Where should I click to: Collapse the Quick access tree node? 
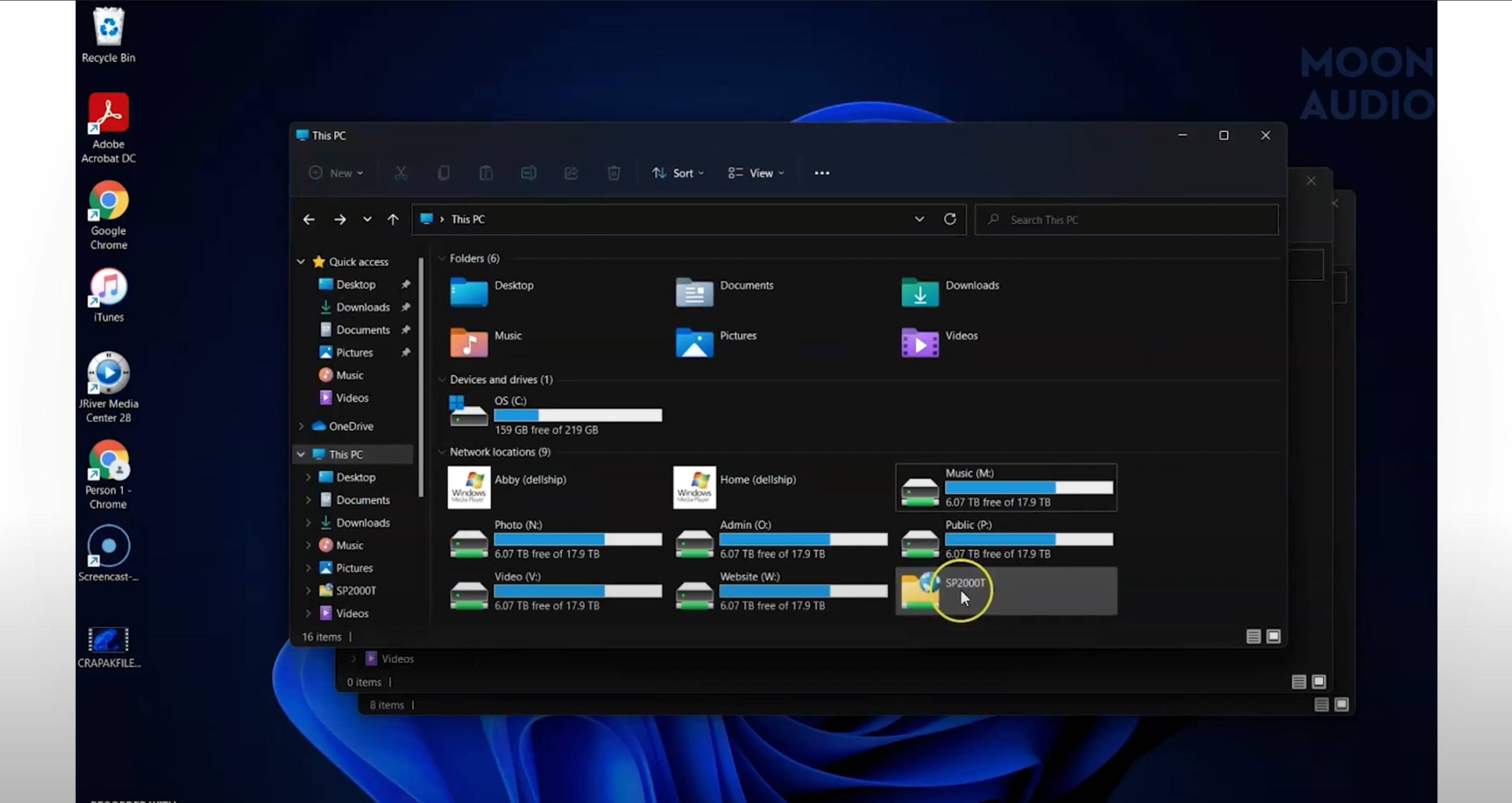pyautogui.click(x=301, y=262)
